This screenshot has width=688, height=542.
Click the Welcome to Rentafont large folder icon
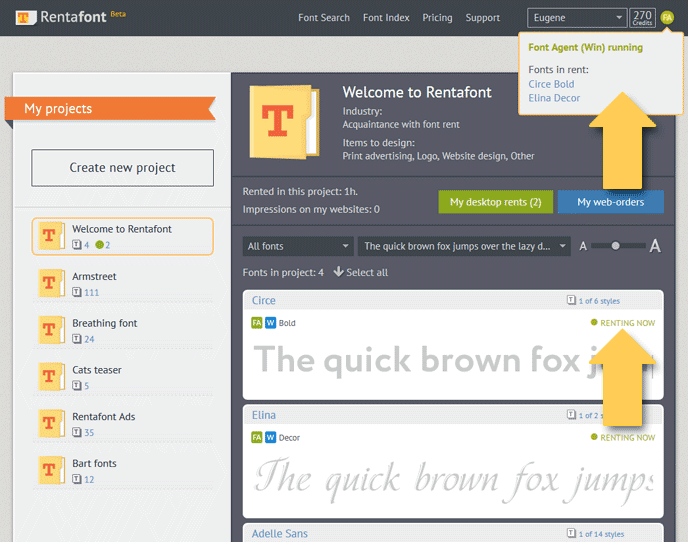click(284, 122)
